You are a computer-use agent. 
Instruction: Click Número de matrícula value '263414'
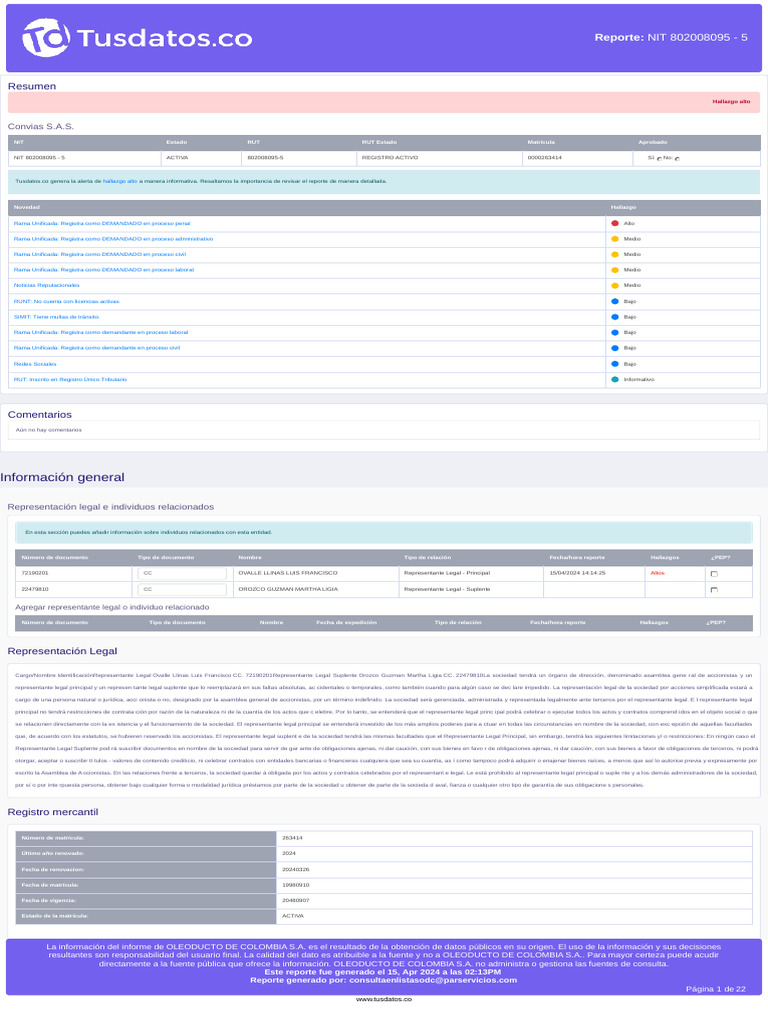292,838
